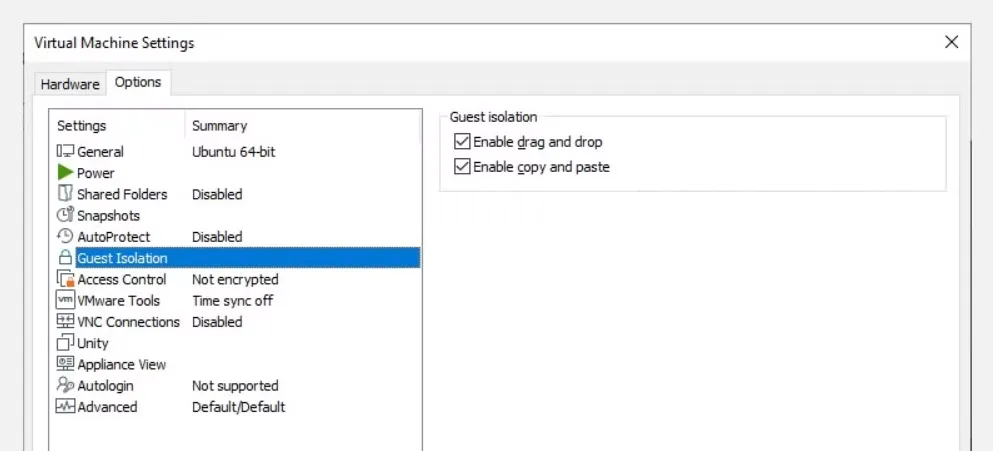Select the Guest Isolation row label
Image resolution: width=993 pixels, height=451 pixels.
122,258
